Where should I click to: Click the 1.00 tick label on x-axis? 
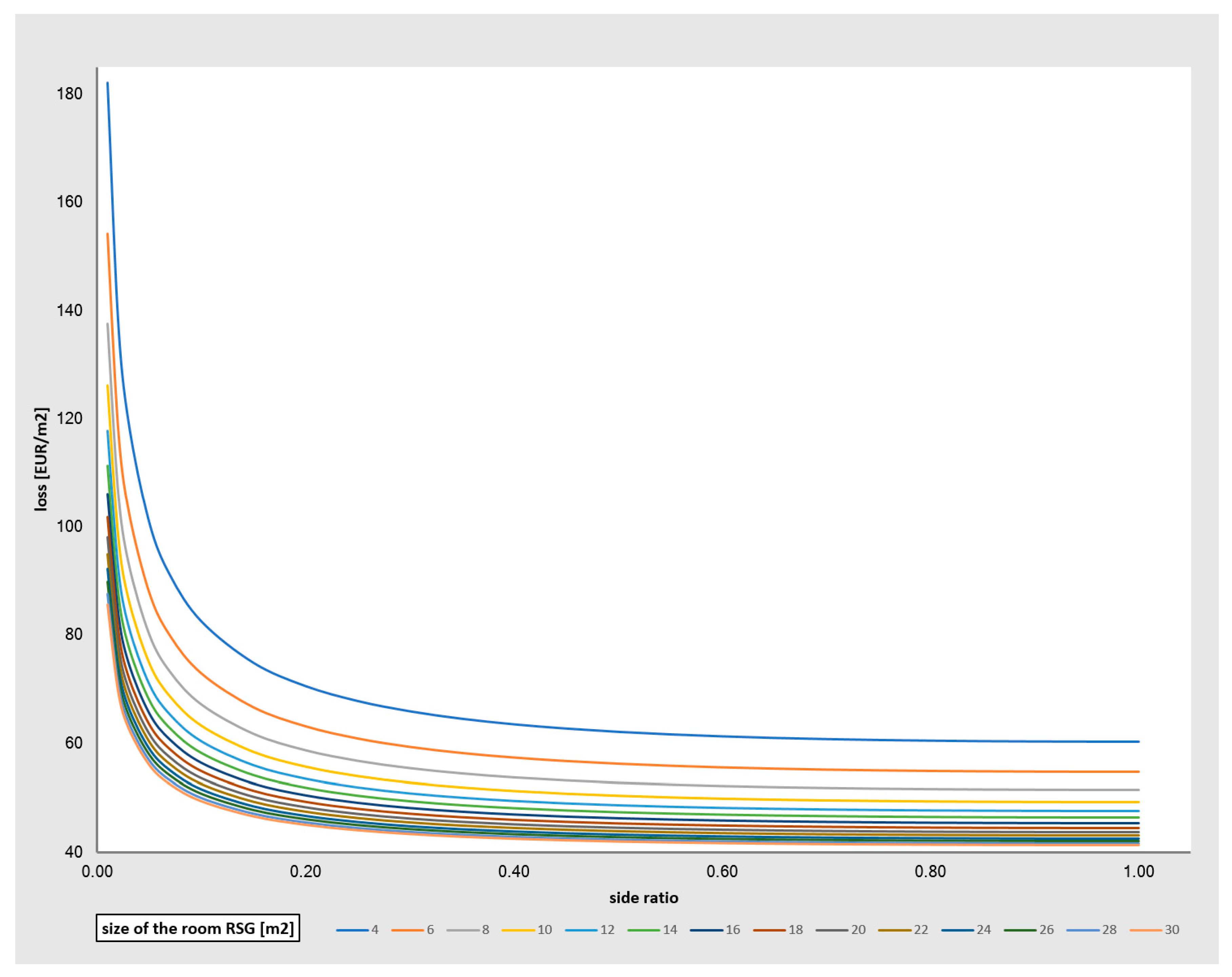[1139, 871]
